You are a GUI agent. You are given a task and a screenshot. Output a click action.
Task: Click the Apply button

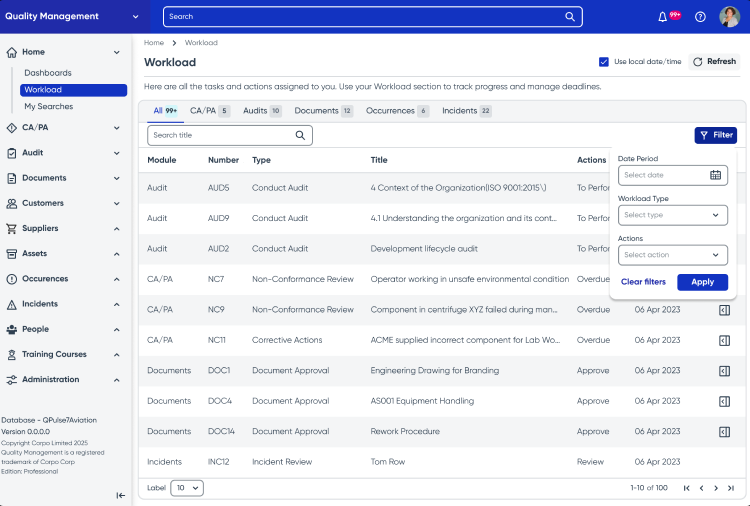coord(702,282)
